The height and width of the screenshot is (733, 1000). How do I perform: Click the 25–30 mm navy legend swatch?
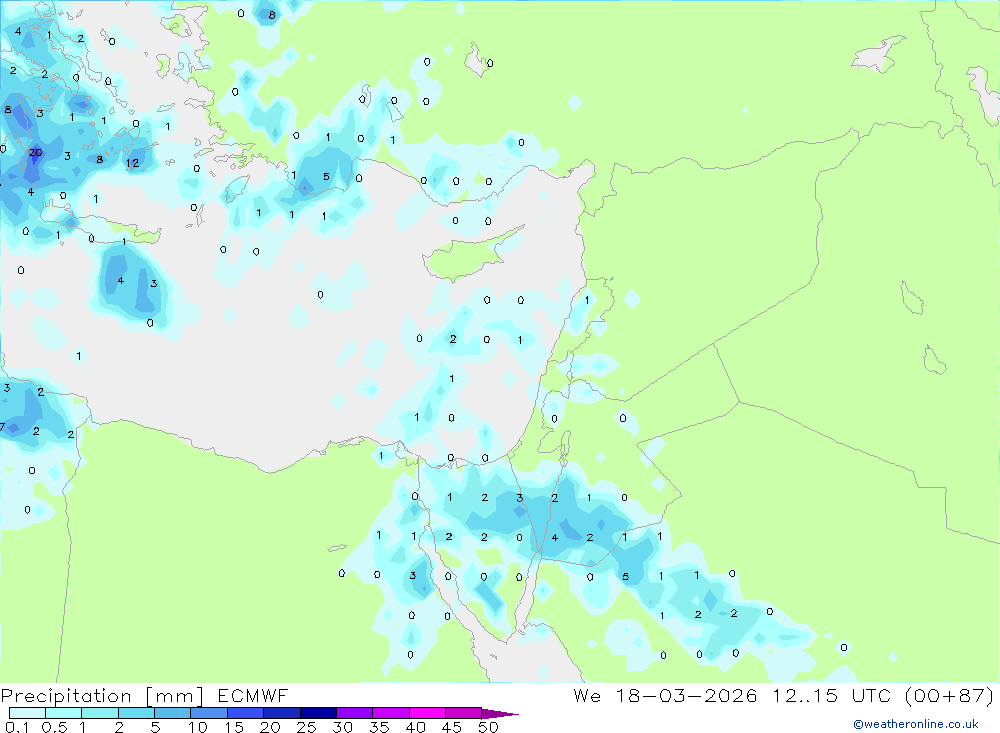click(318, 713)
